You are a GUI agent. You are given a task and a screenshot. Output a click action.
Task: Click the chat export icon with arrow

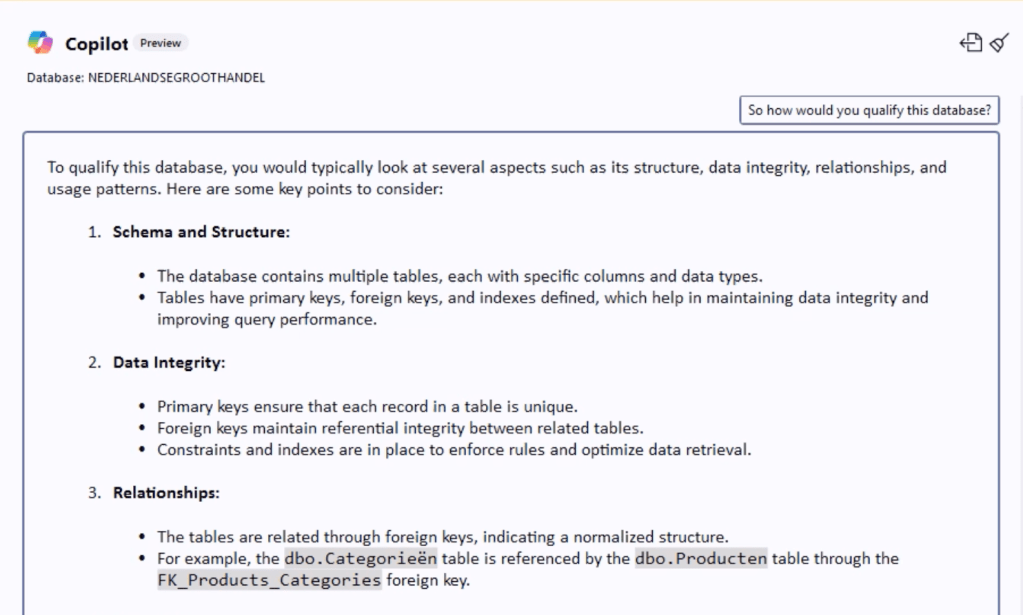tap(969, 42)
